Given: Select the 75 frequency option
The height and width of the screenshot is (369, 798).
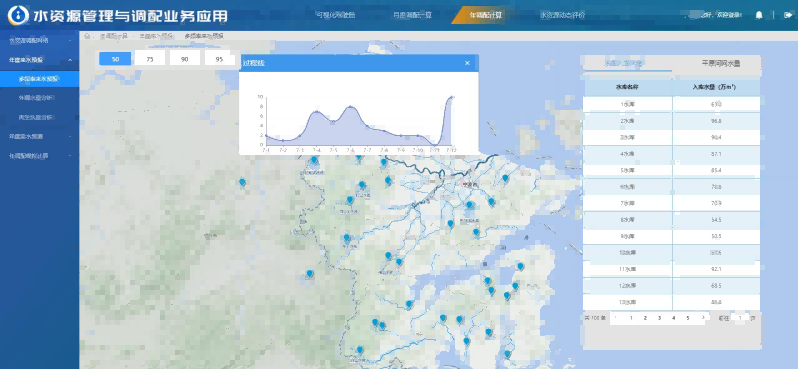Looking at the screenshot, I should (150, 59).
